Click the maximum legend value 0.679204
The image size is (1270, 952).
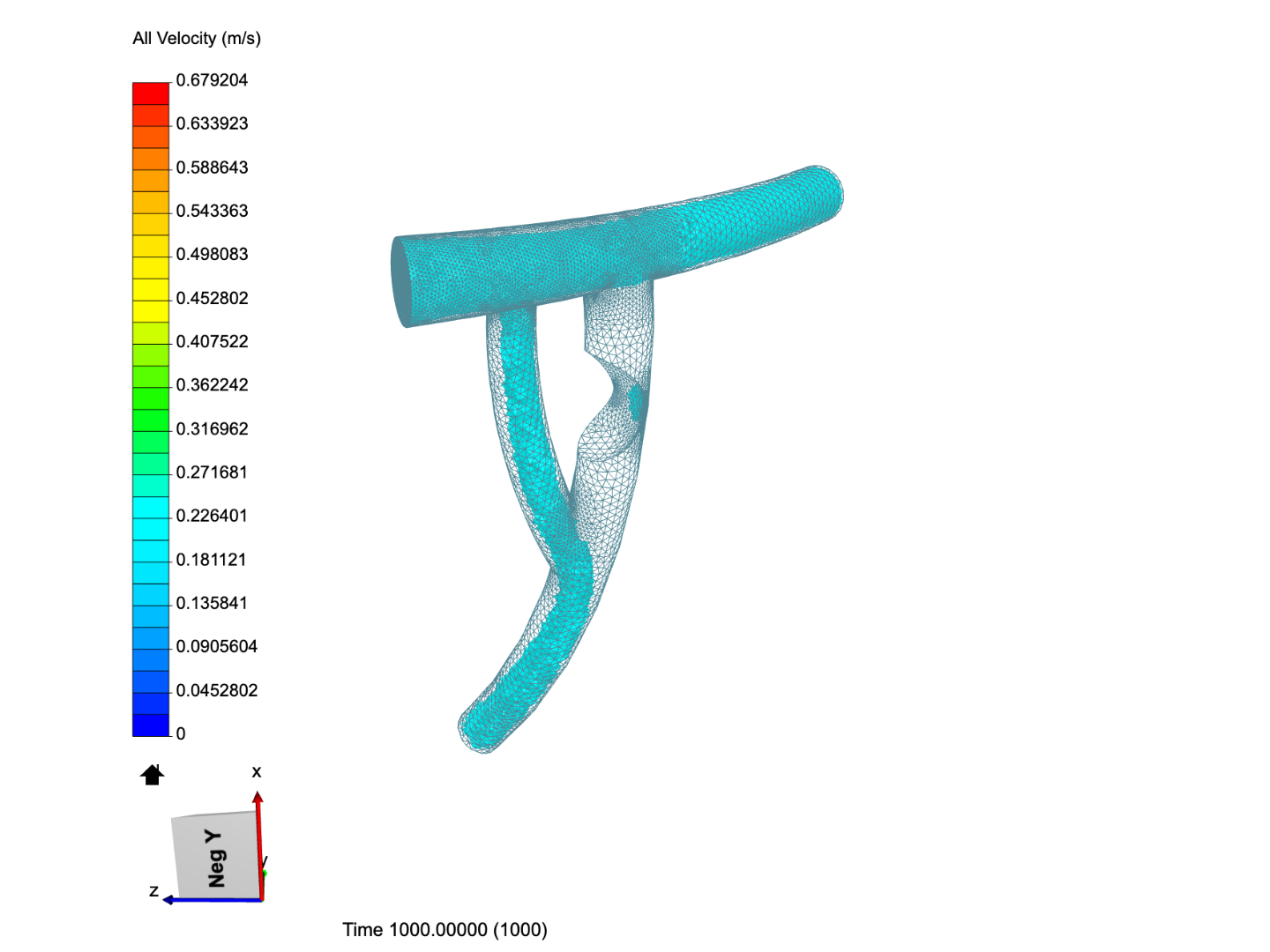212,80
